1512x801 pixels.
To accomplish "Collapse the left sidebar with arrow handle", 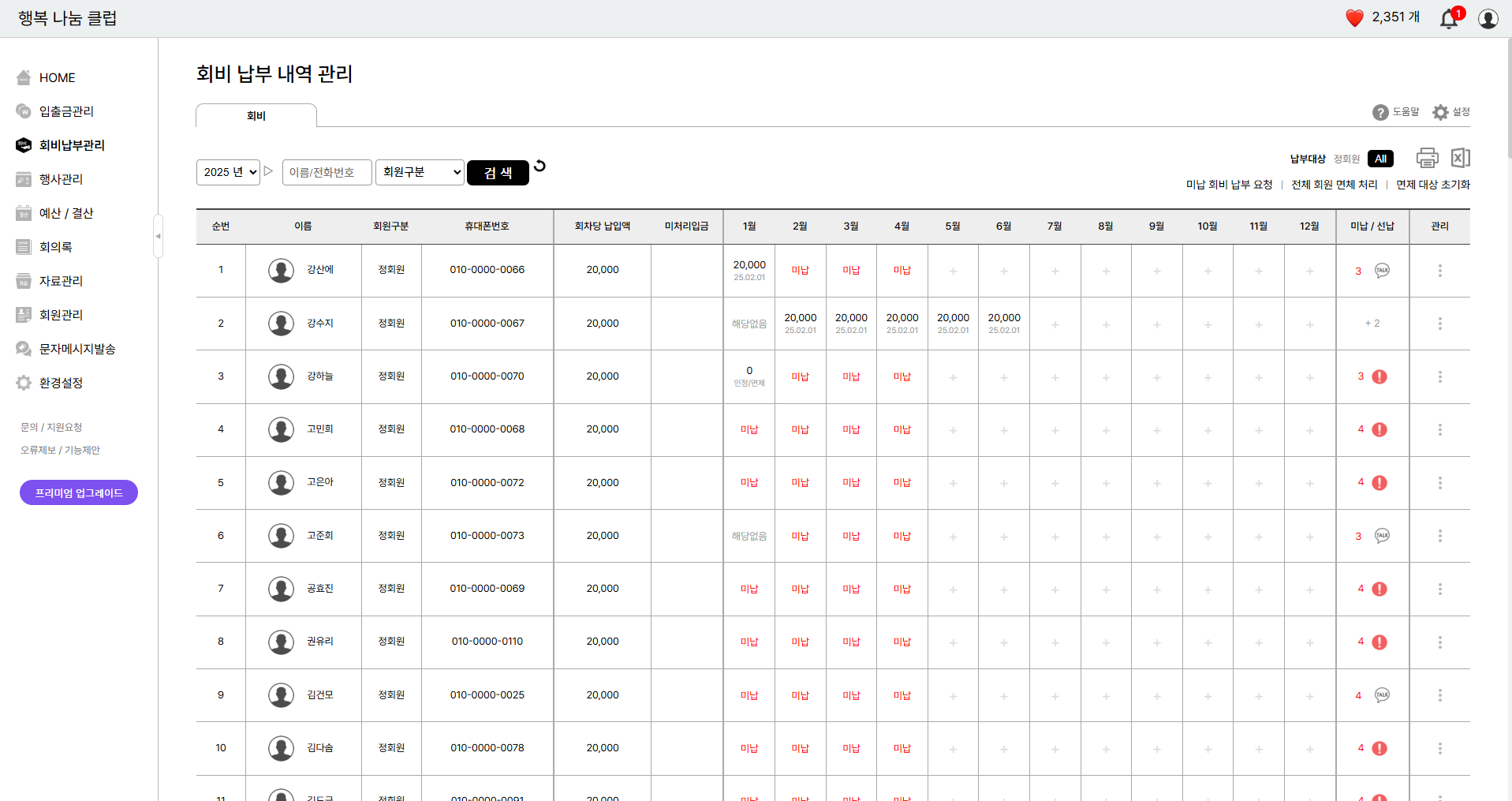I will click(158, 236).
